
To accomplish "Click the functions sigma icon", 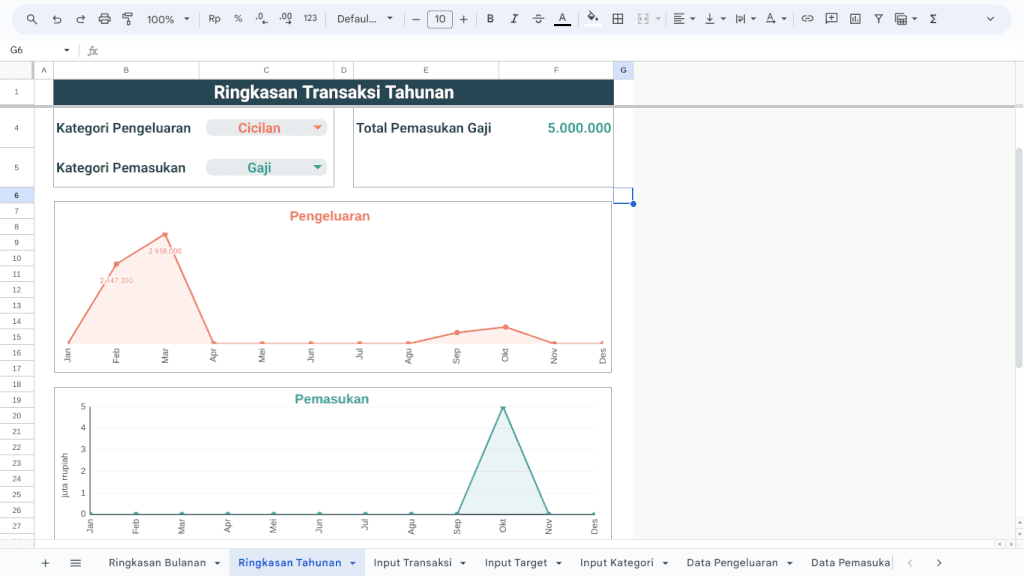I will (933, 19).
